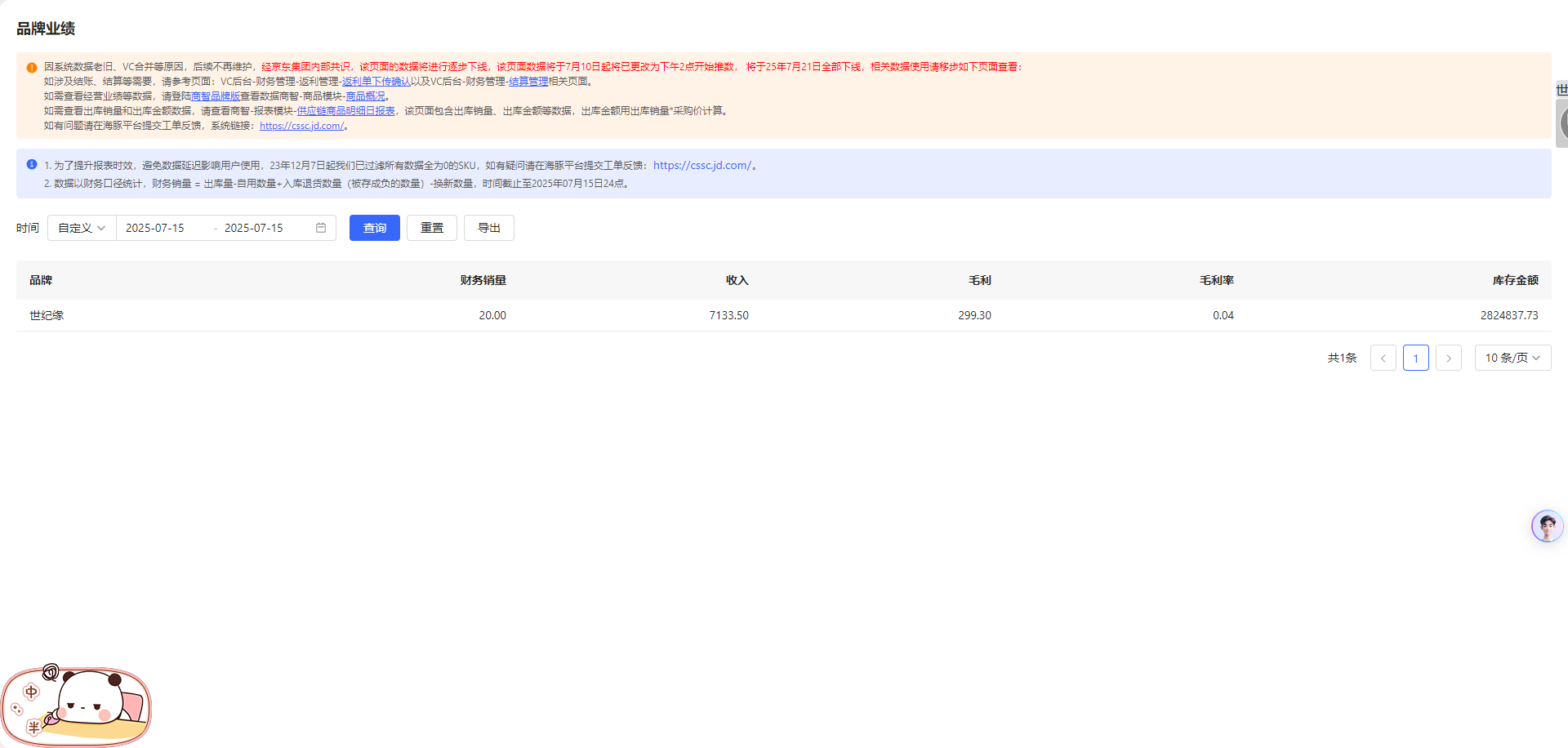Click the blue info notice icon

pyautogui.click(x=32, y=165)
